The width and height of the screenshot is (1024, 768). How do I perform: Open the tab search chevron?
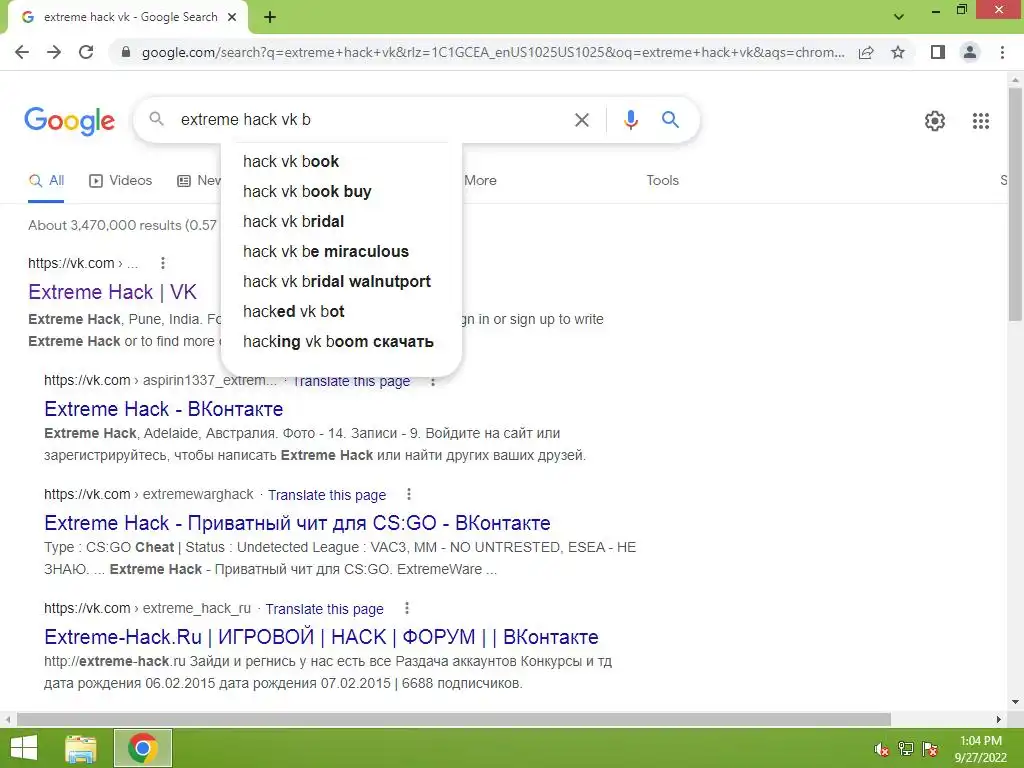tap(899, 17)
